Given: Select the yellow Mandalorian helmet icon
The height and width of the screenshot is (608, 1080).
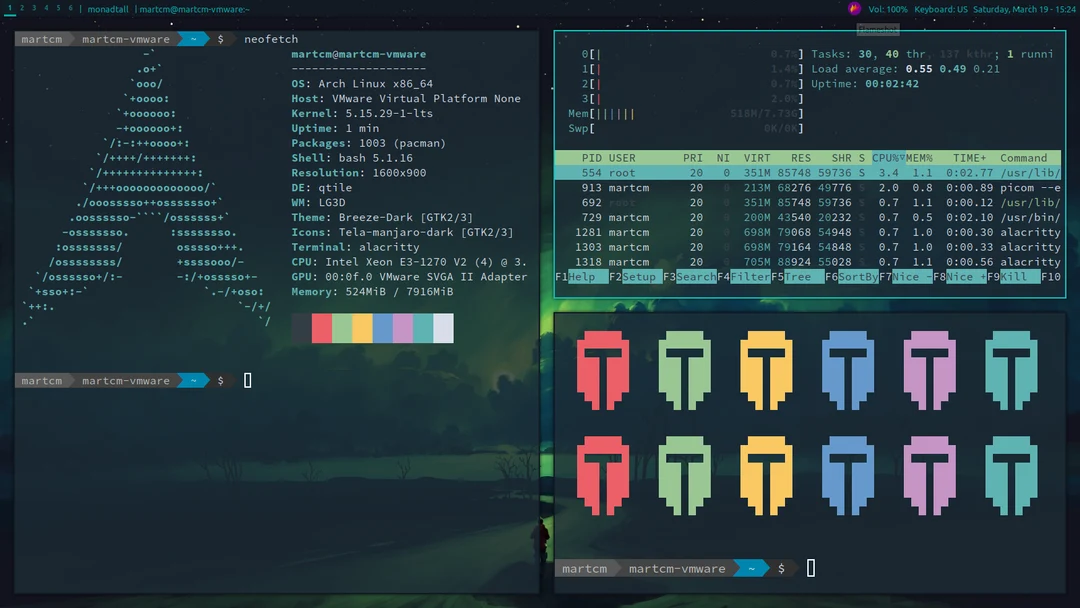Looking at the screenshot, I should 766,370.
